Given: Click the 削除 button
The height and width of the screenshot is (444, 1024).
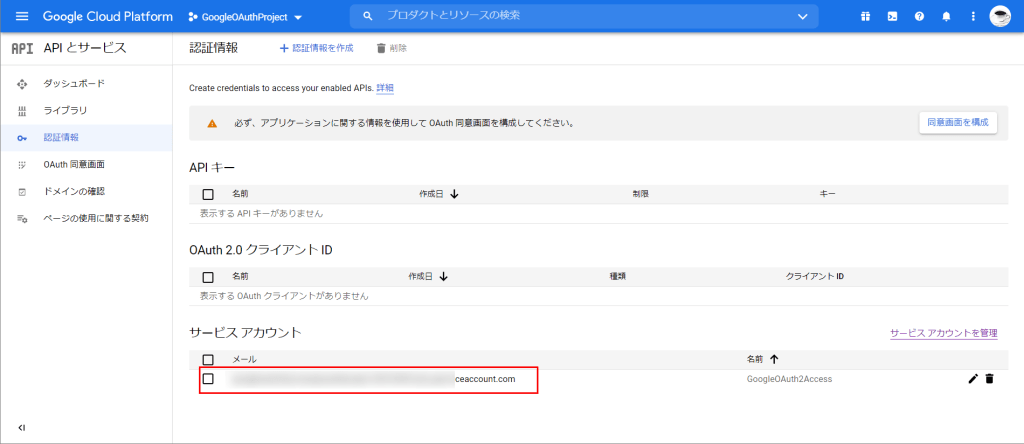Looking at the screenshot, I should click(x=391, y=48).
